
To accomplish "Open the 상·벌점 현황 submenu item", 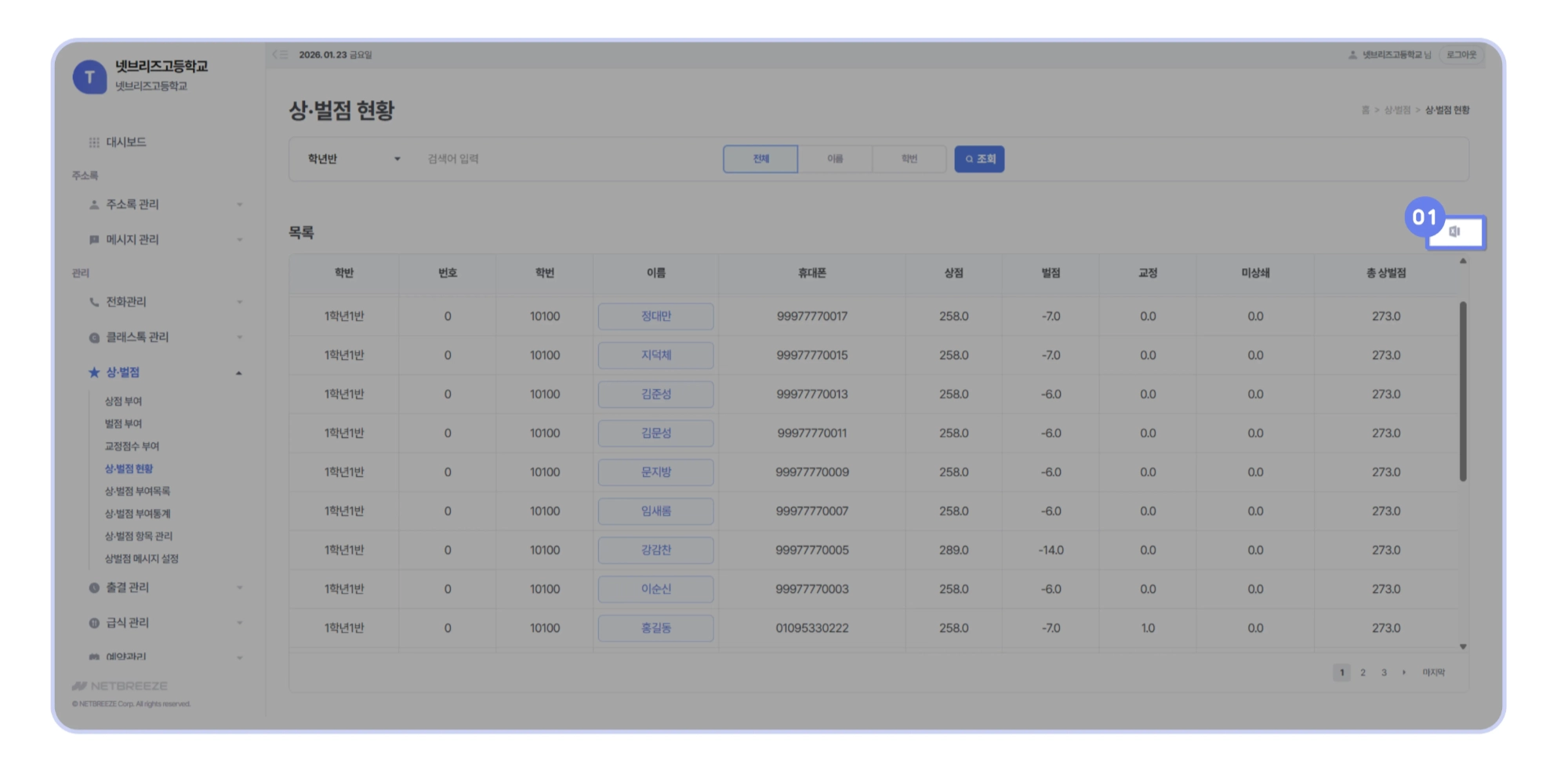I will (129, 469).
